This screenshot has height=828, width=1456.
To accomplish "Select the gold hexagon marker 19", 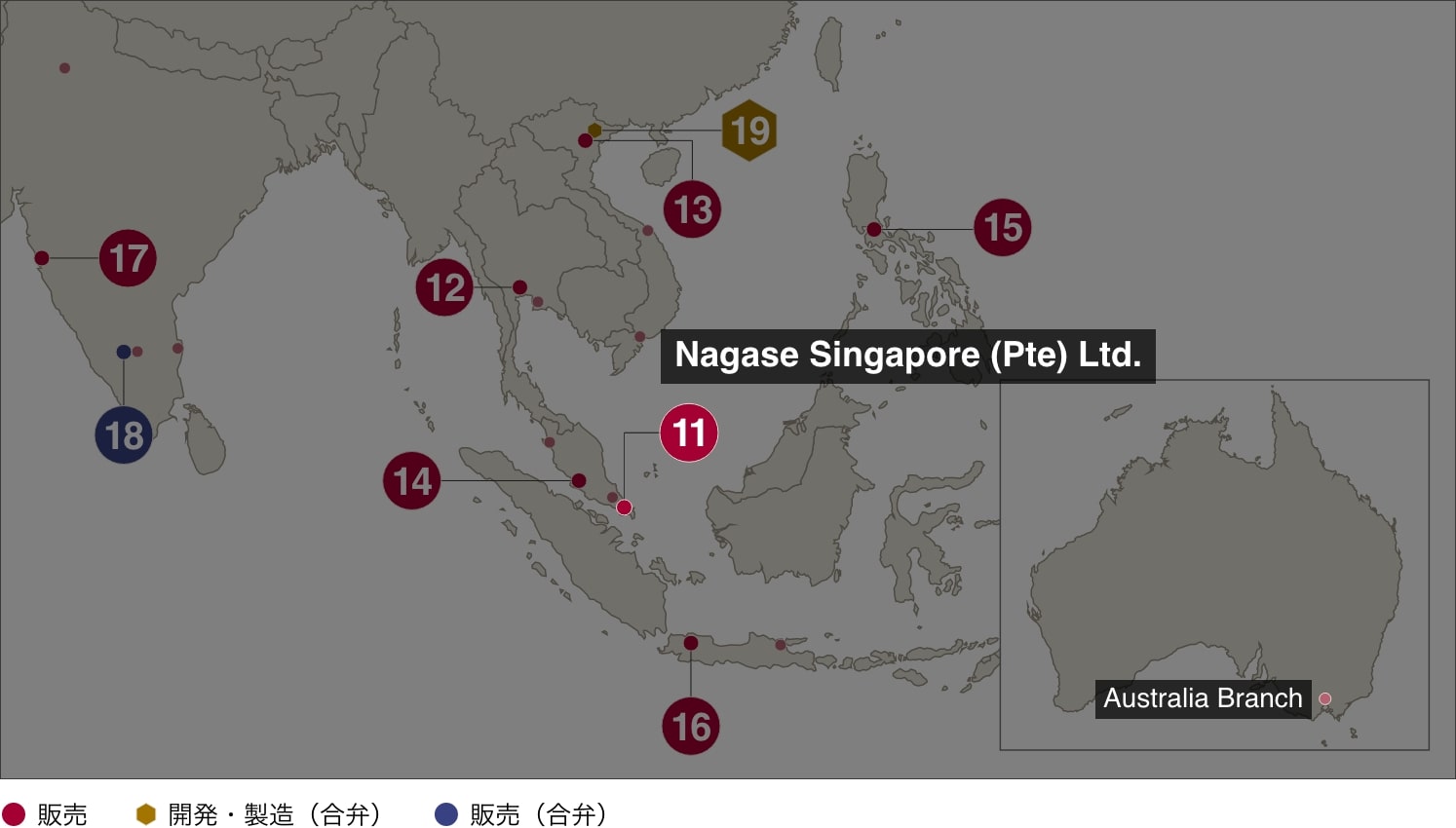I will [x=749, y=131].
